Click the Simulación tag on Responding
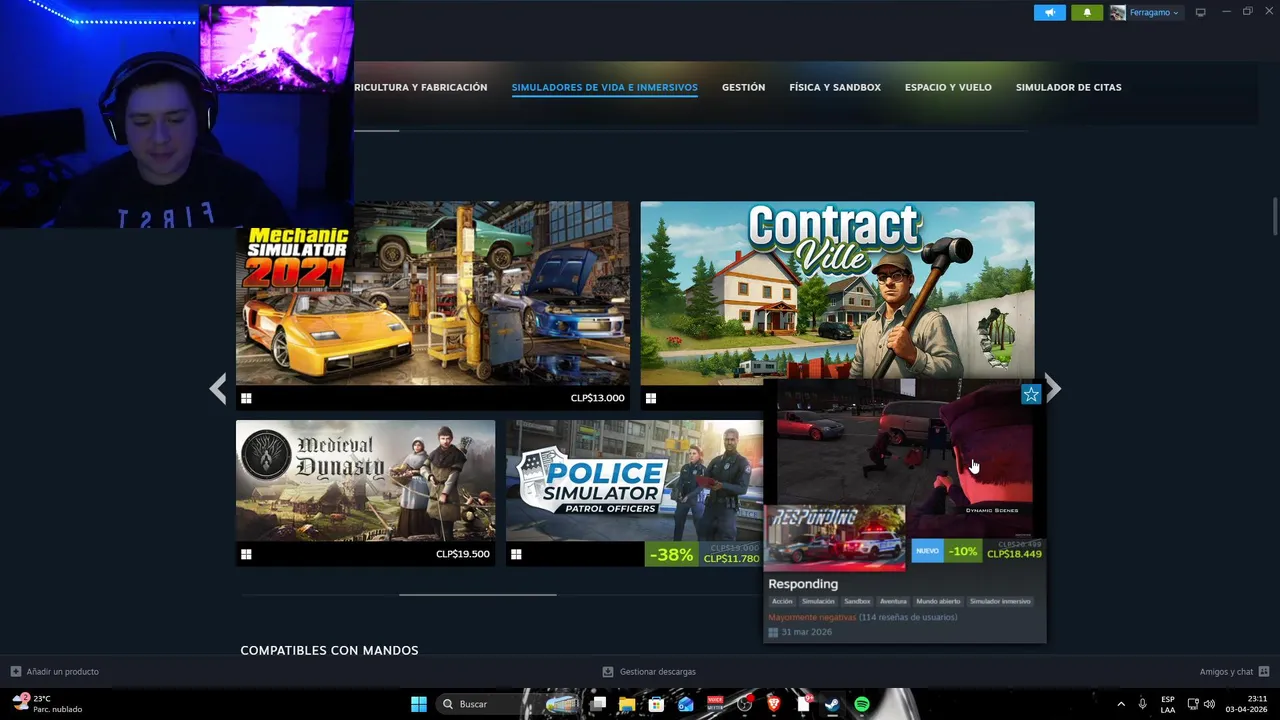Image resolution: width=1280 pixels, height=720 pixels. 818,601
